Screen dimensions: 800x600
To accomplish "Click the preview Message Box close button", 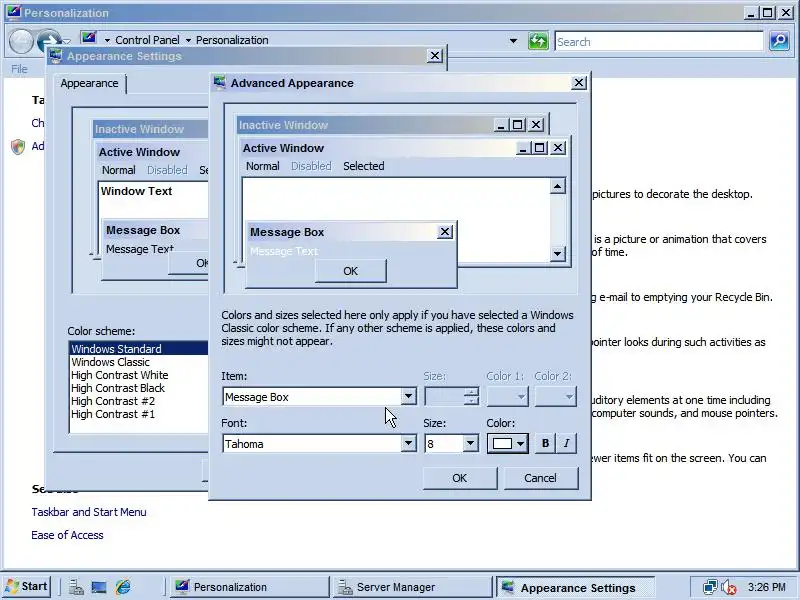I will point(445,232).
